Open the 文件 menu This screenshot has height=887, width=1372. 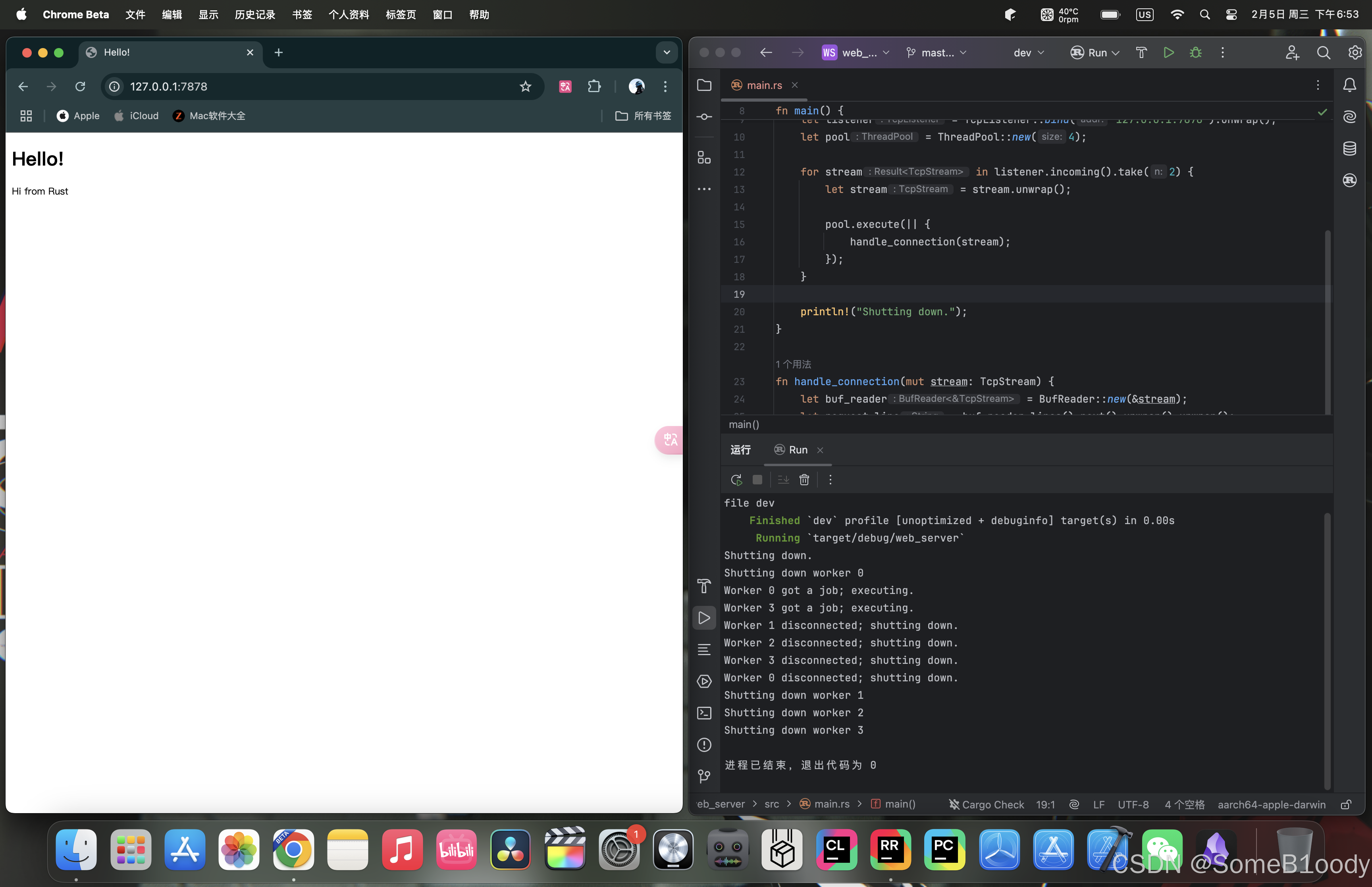pos(135,14)
